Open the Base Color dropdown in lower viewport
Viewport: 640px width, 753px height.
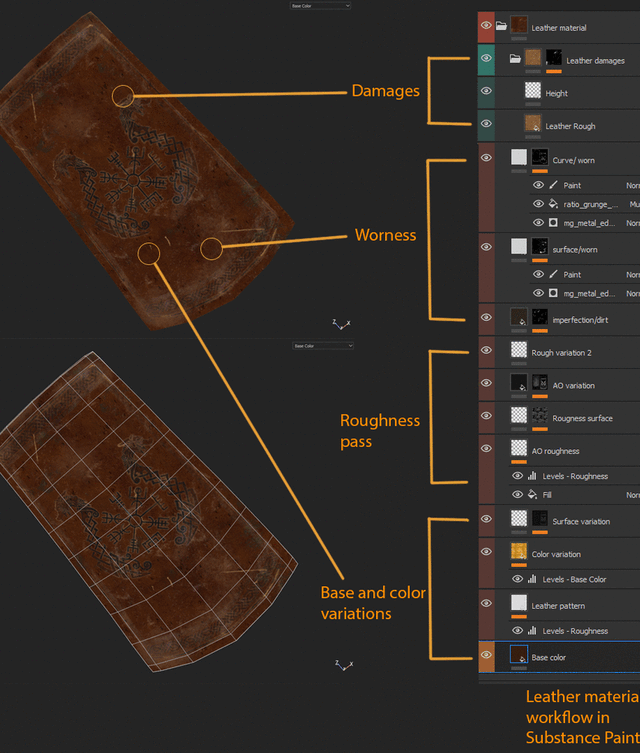pyautogui.click(x=322, y=346)
